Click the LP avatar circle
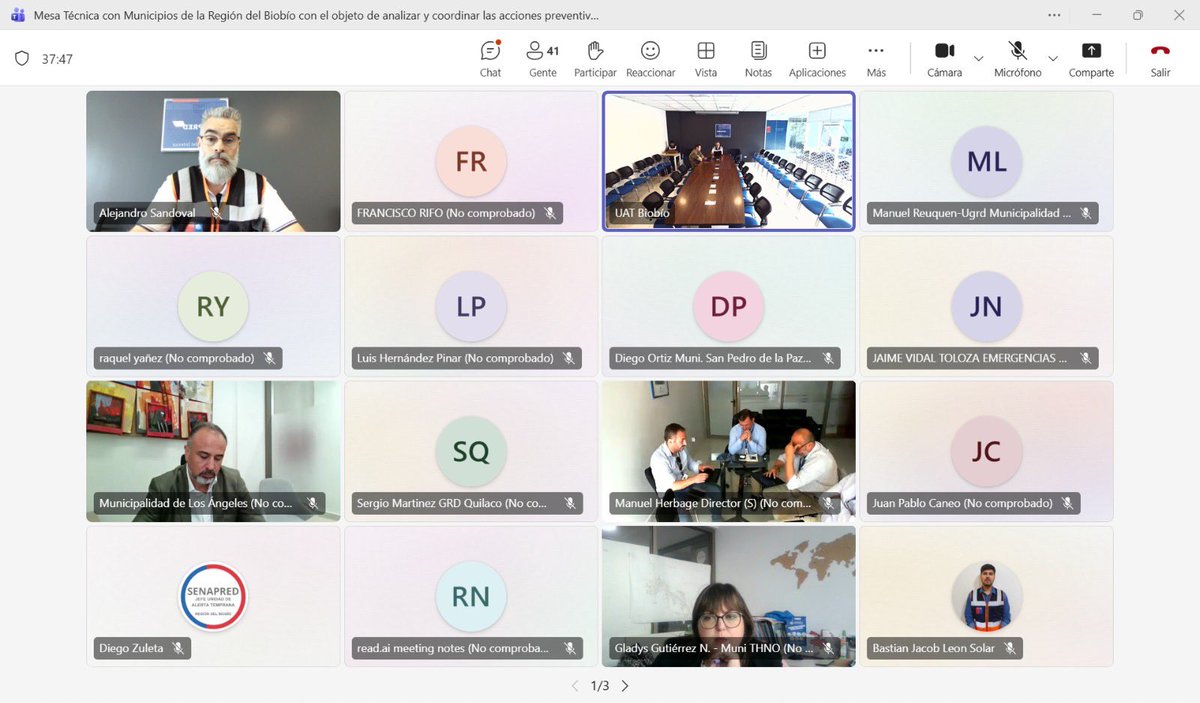 click(x=471, y=306)
